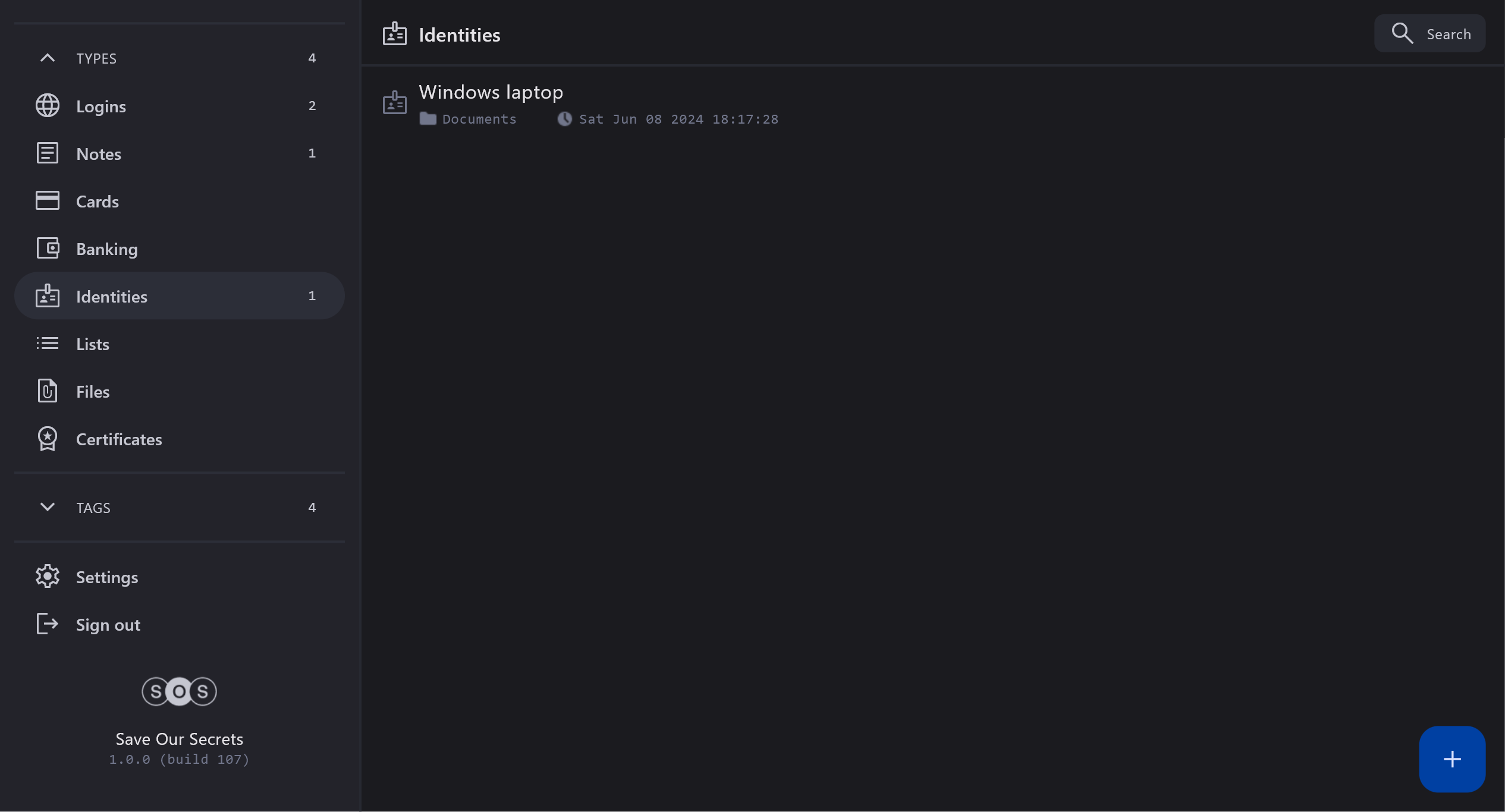Click the Search field
This screenshot has width=1505, height=812.
1429,34
